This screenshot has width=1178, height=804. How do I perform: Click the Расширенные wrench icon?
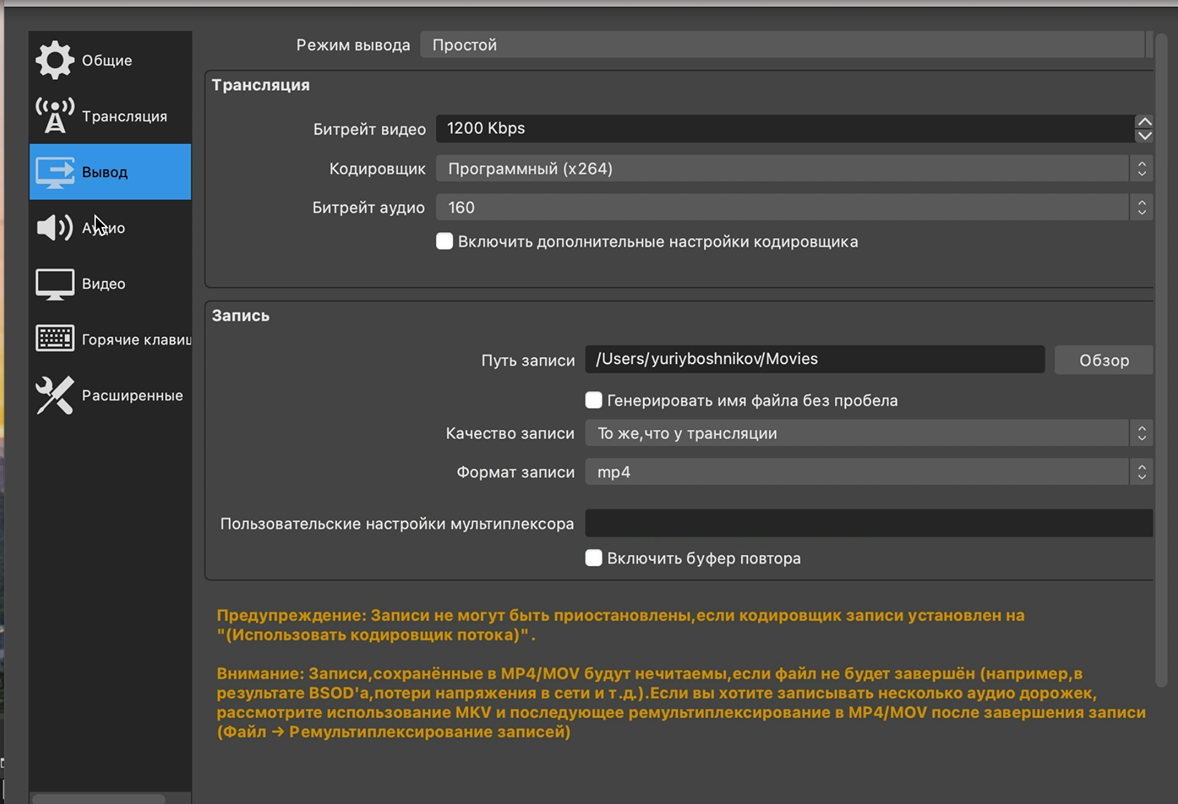click(55, 395)
